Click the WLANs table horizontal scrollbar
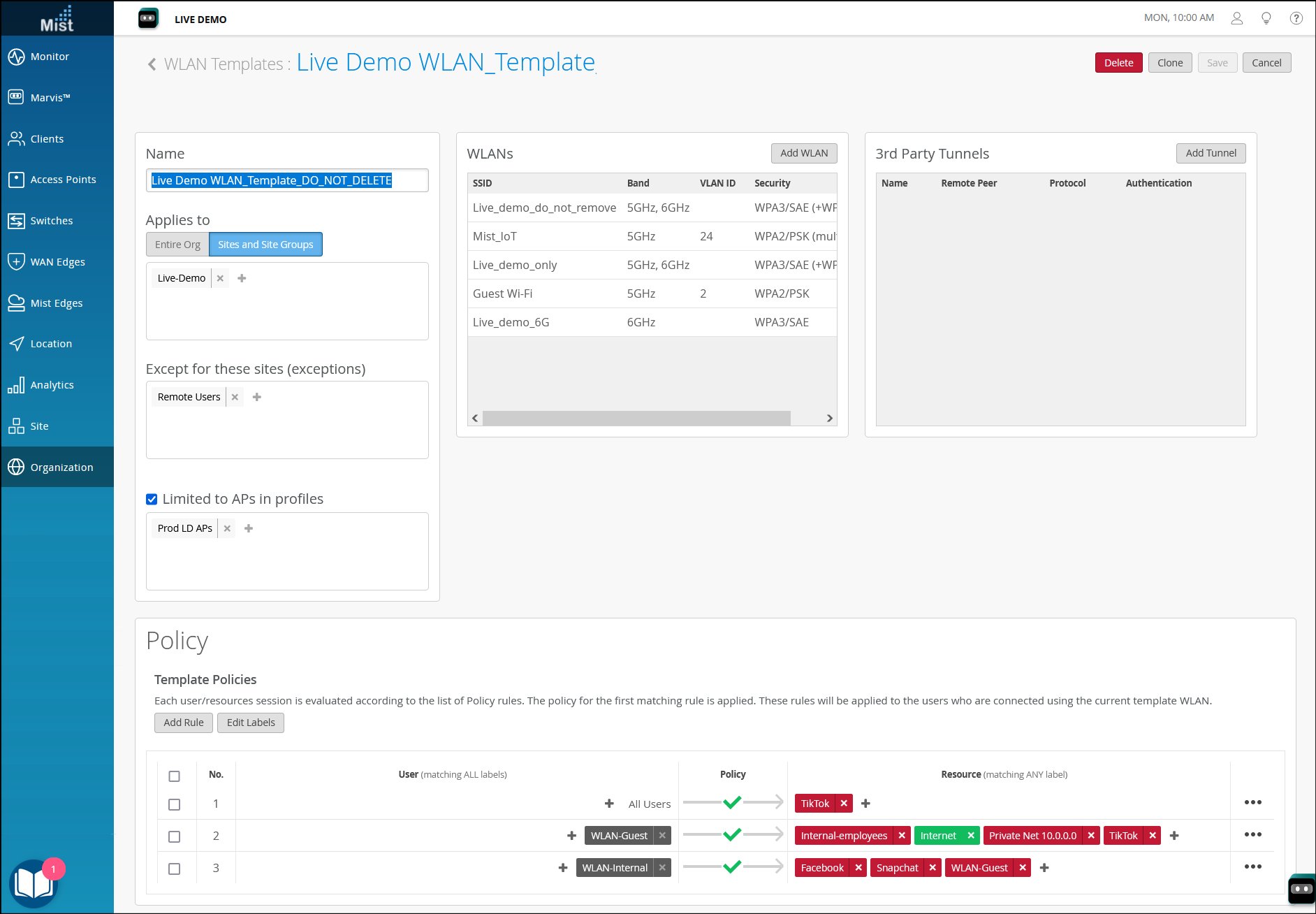 pos(636,418)
